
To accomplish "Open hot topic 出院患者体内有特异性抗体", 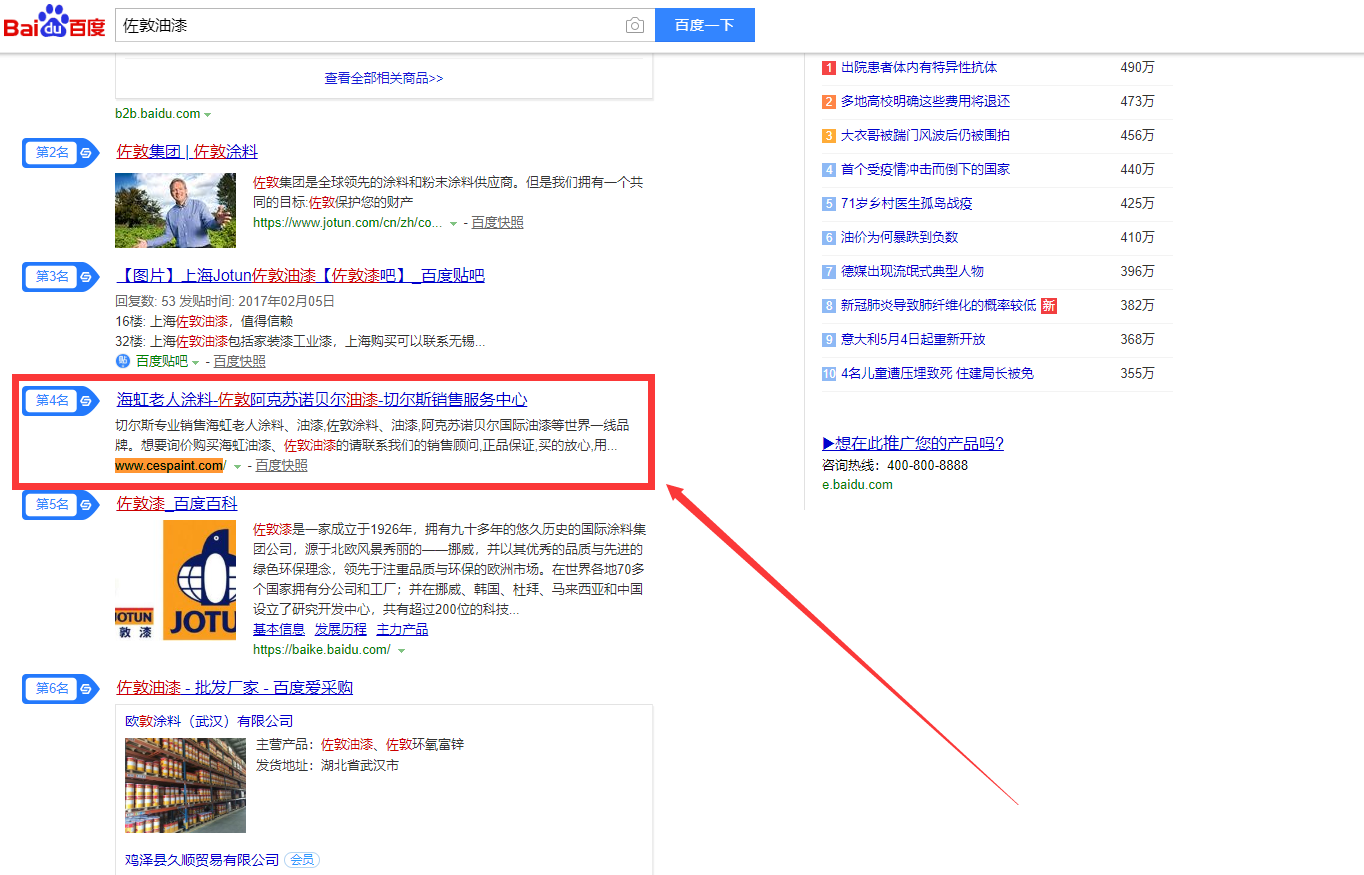I will point(919,68).
